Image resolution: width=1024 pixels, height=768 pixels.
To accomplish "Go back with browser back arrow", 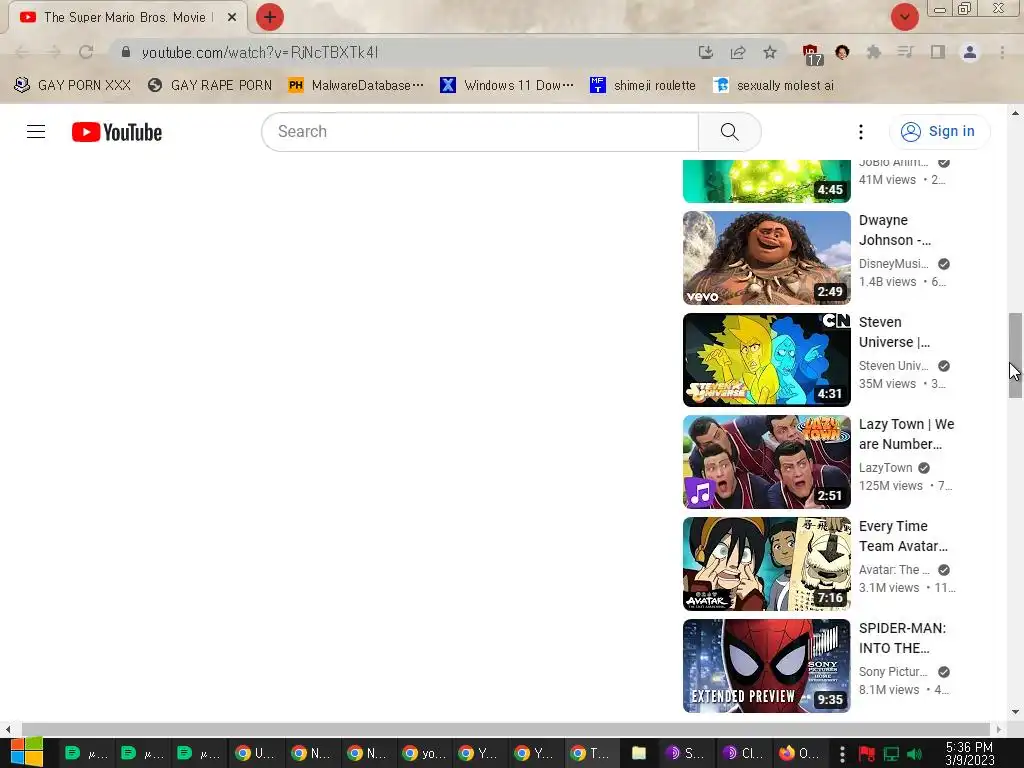I will pyautogui.click(x=21, y=52).
